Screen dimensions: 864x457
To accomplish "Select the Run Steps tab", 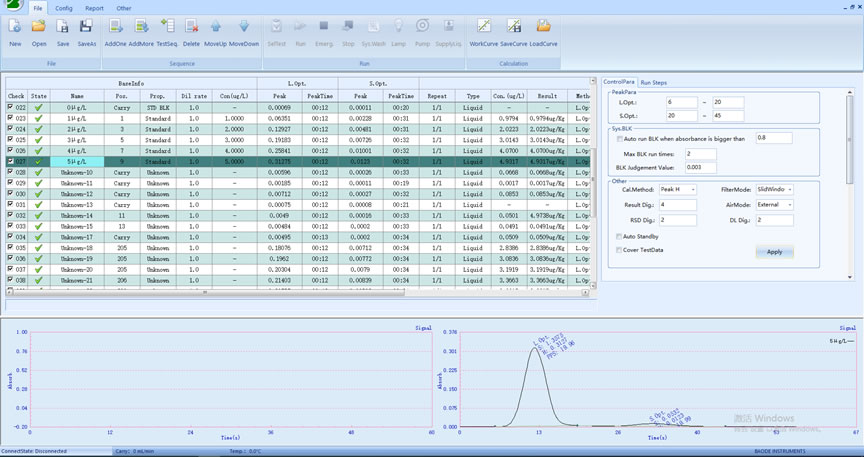I will click(654, 82).
